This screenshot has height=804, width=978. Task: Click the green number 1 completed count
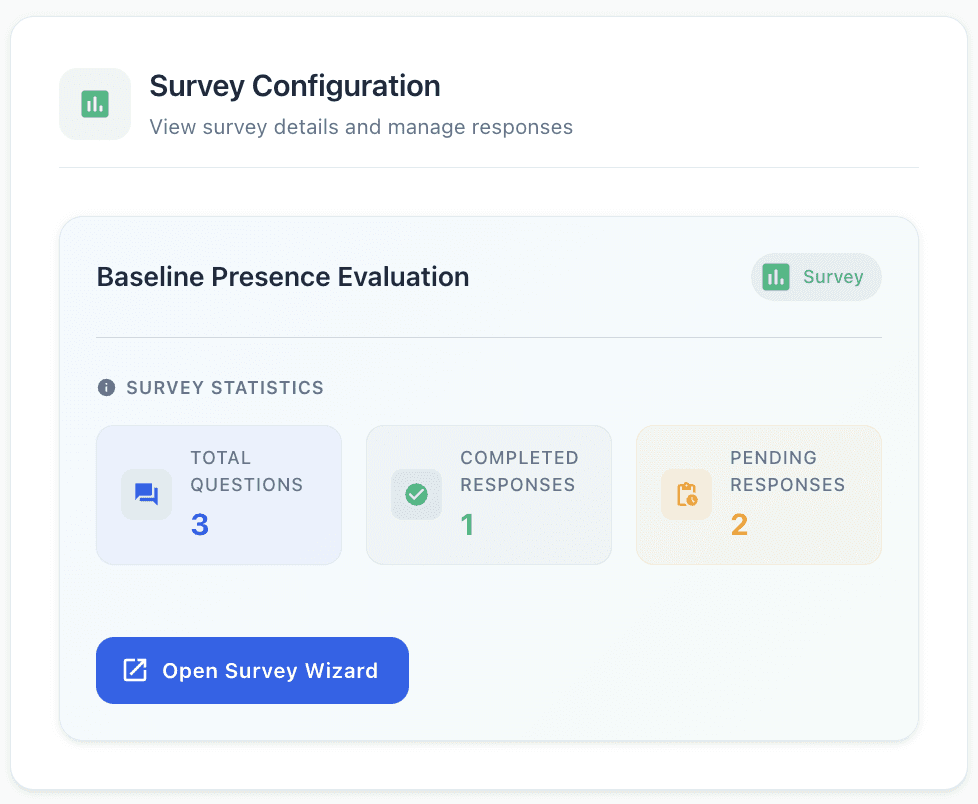[x=467, y=524]
